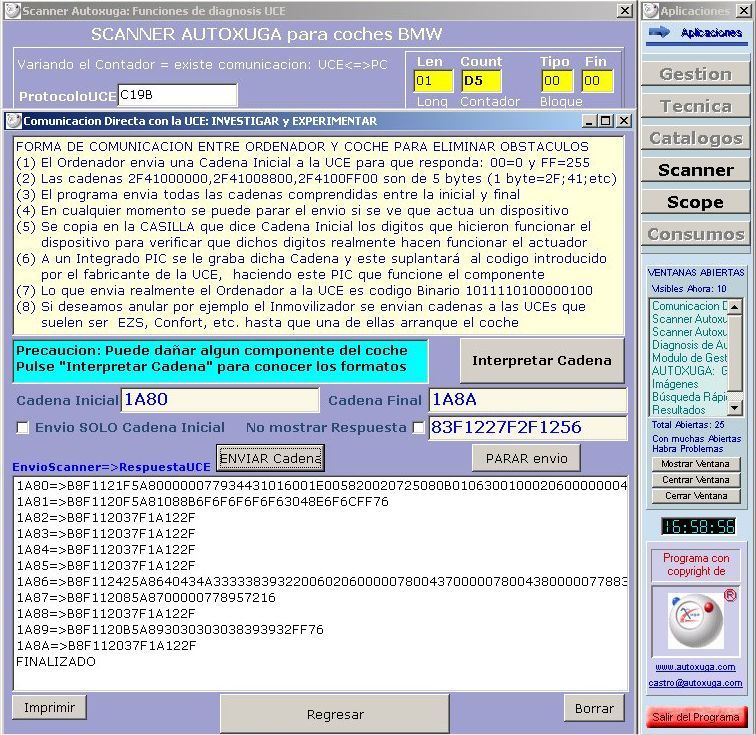
Task: Select 'Búsqueda Rápi' in open windows list
Action: tap(689, 397)
